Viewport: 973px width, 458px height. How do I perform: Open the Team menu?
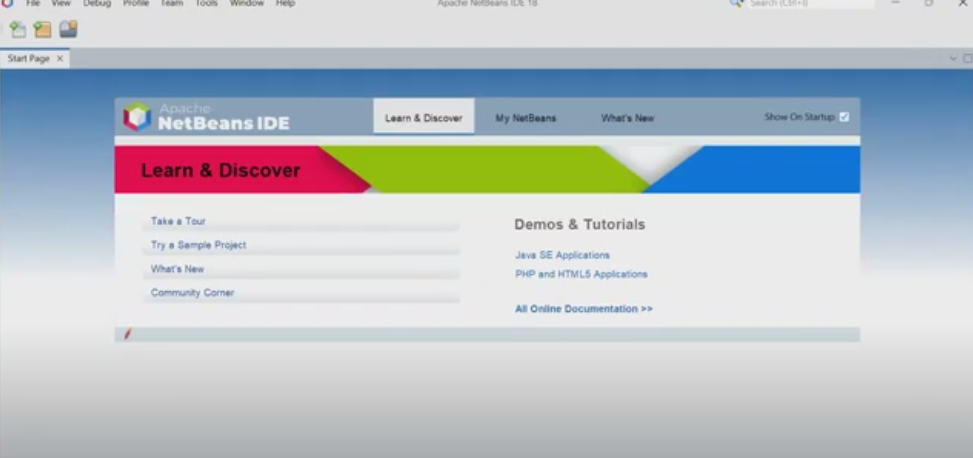click(x=171, y=3)
